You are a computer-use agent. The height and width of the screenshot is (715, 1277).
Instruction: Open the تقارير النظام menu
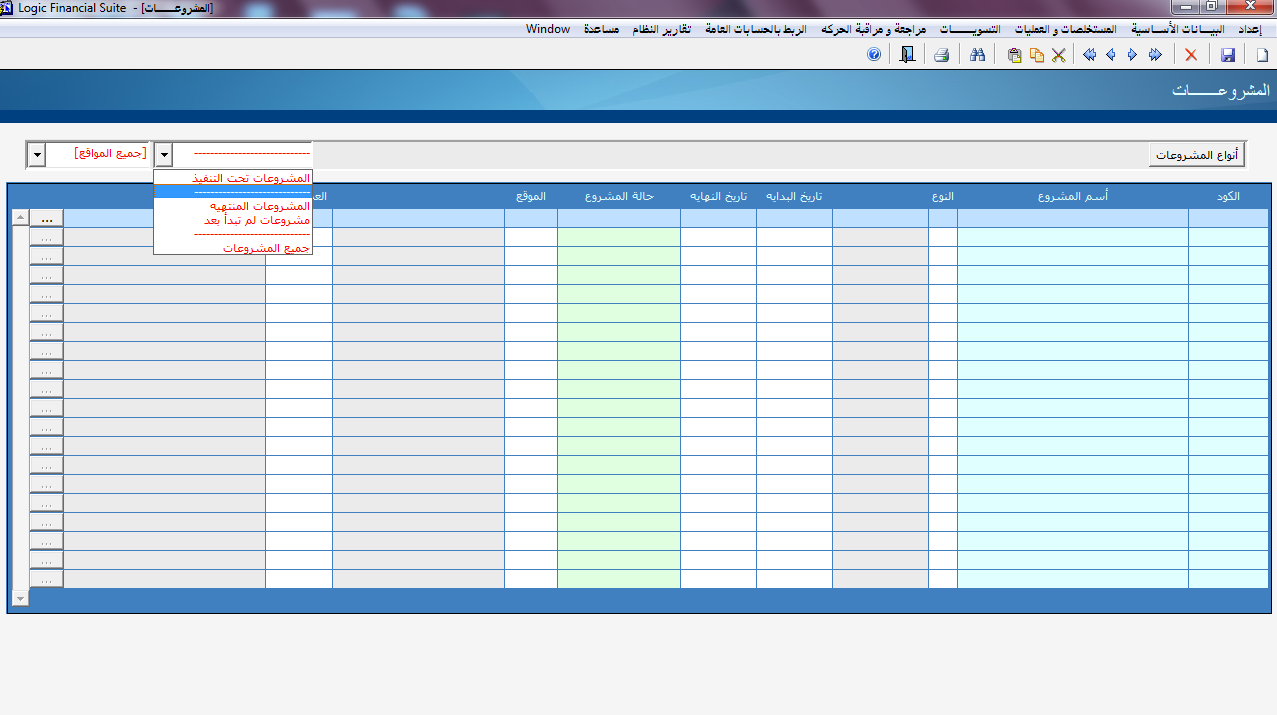(x=661, y=29)
